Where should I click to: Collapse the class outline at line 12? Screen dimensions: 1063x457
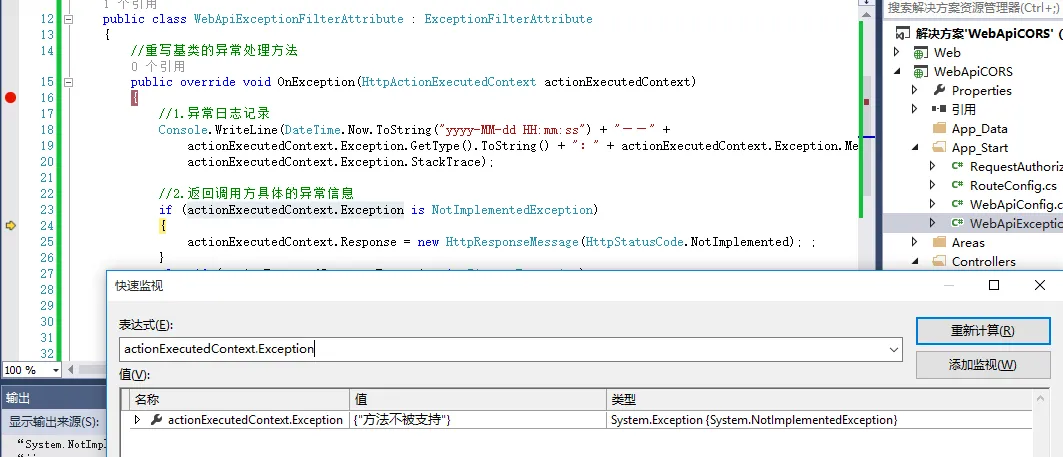pyautogui.click(x=68, y=20)
